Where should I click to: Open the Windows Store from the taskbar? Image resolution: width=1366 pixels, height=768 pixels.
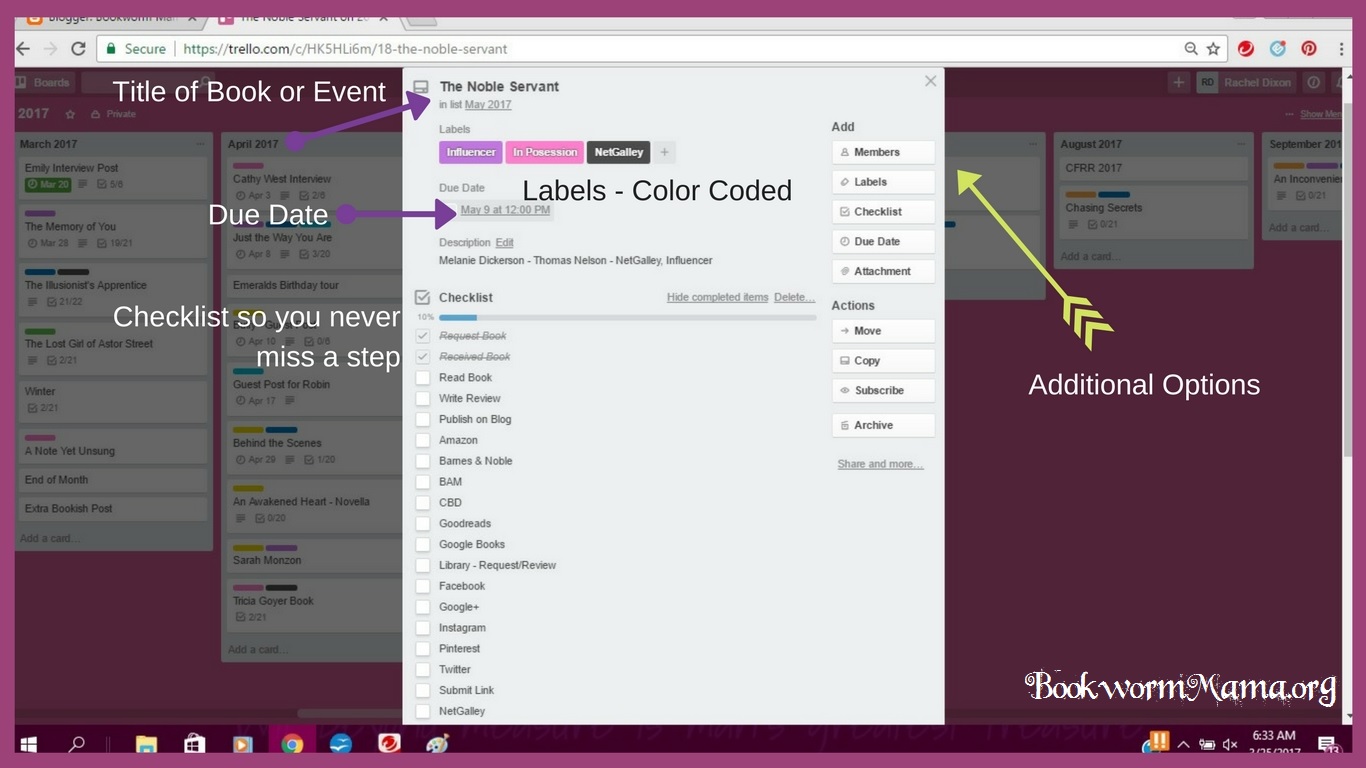[x=194, y=744]
